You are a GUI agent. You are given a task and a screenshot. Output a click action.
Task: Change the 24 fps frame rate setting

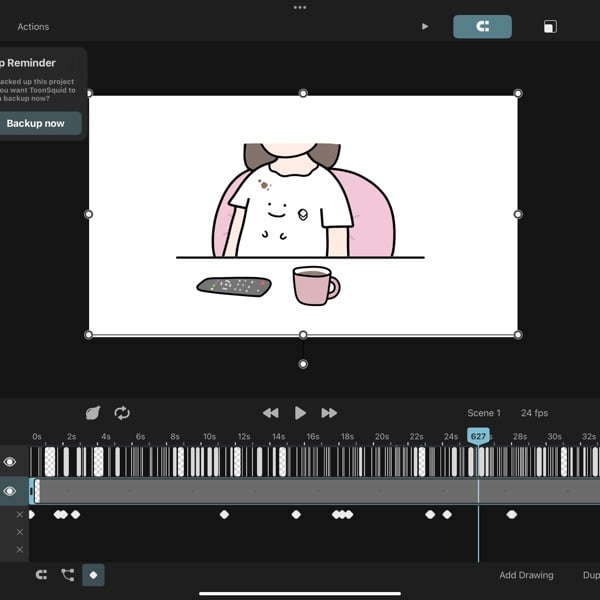click(x=533, y=413)
